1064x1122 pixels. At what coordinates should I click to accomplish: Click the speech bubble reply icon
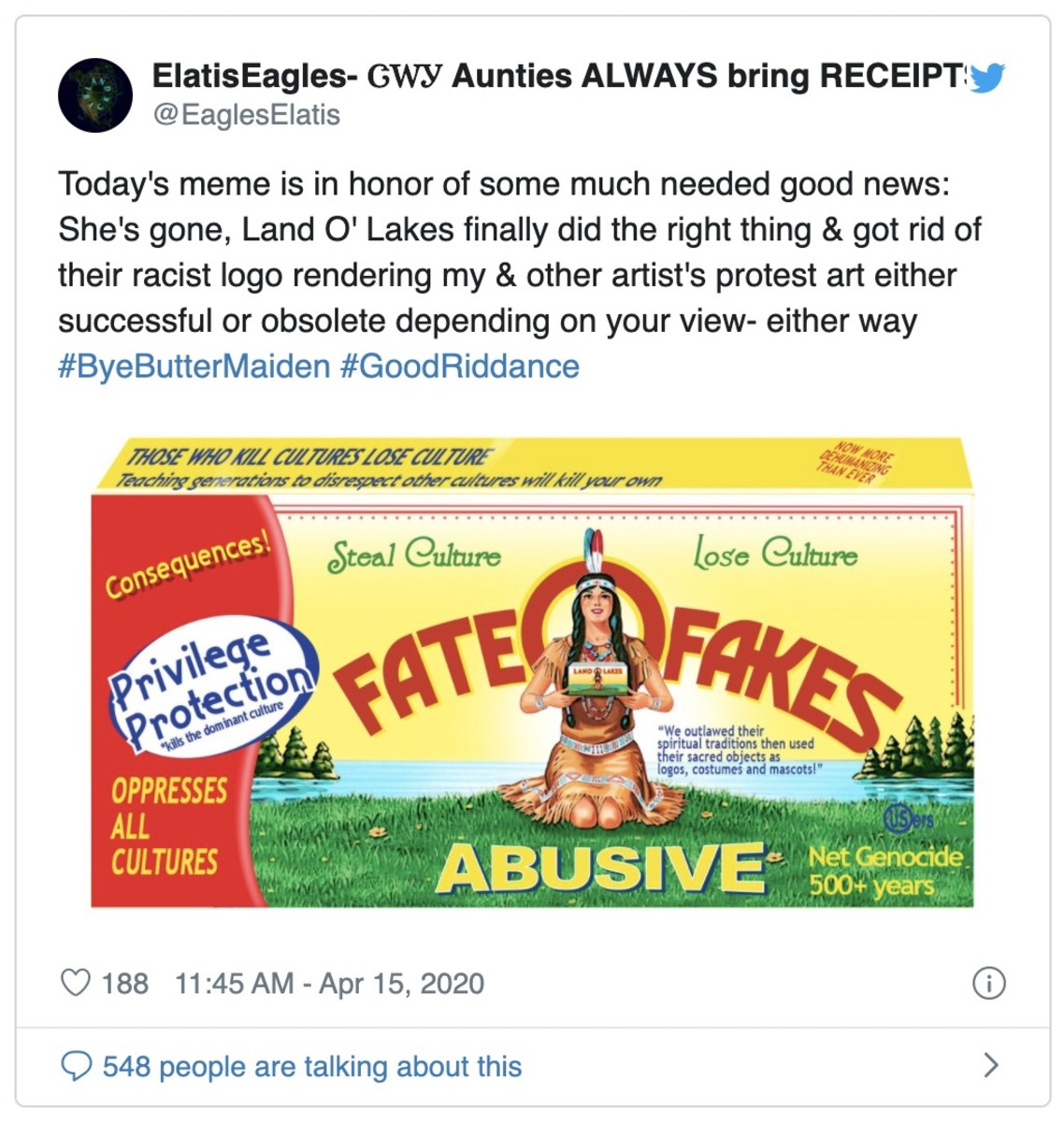[x=76, y=1066]
